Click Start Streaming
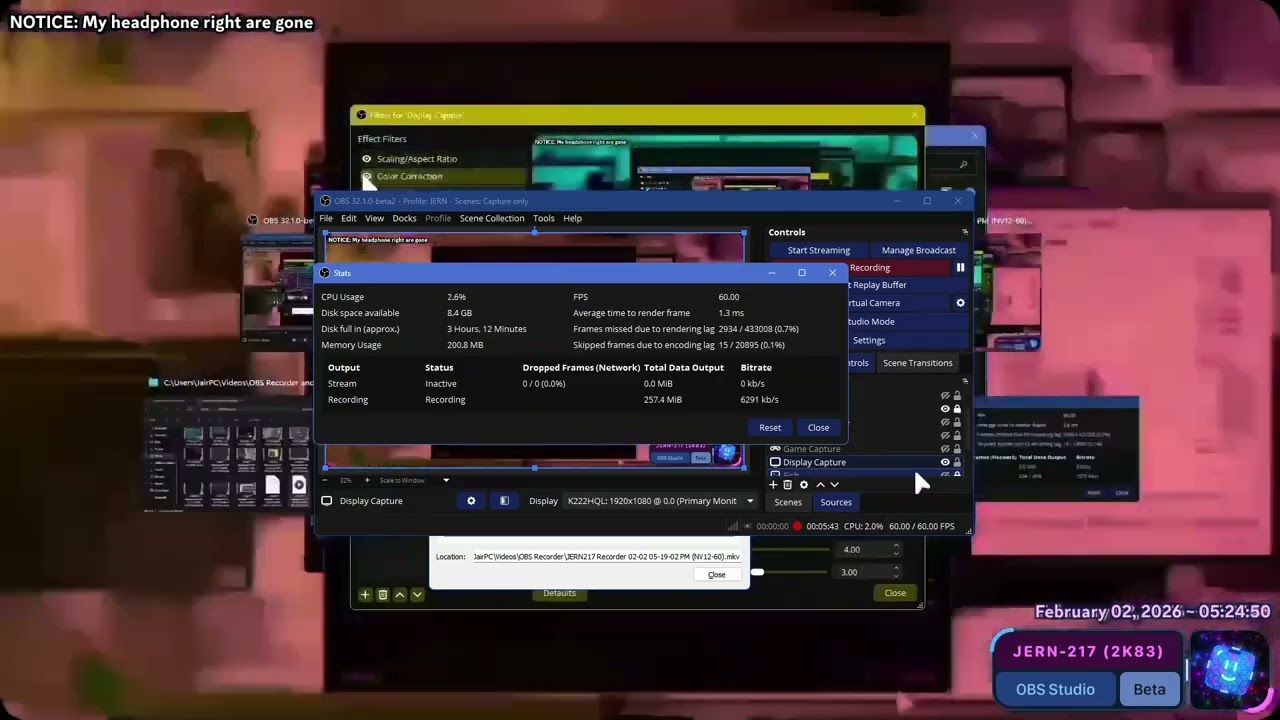Image resolution: width=1280 pixels, height=720 pixels. 818,250
